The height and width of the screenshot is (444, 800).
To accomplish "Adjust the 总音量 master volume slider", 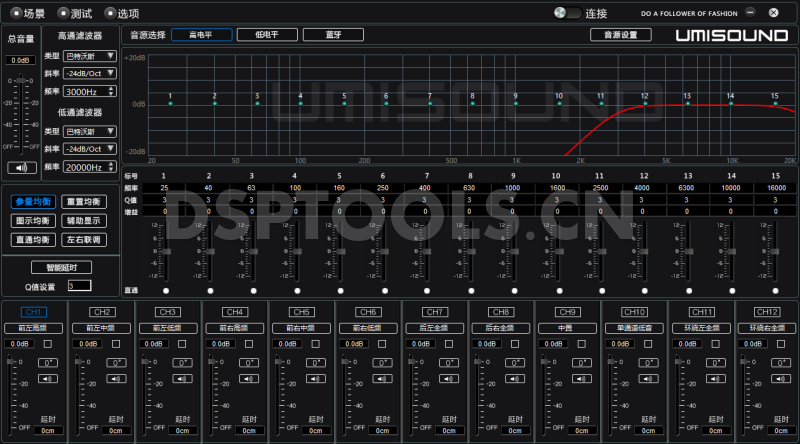I will [21, 80].
